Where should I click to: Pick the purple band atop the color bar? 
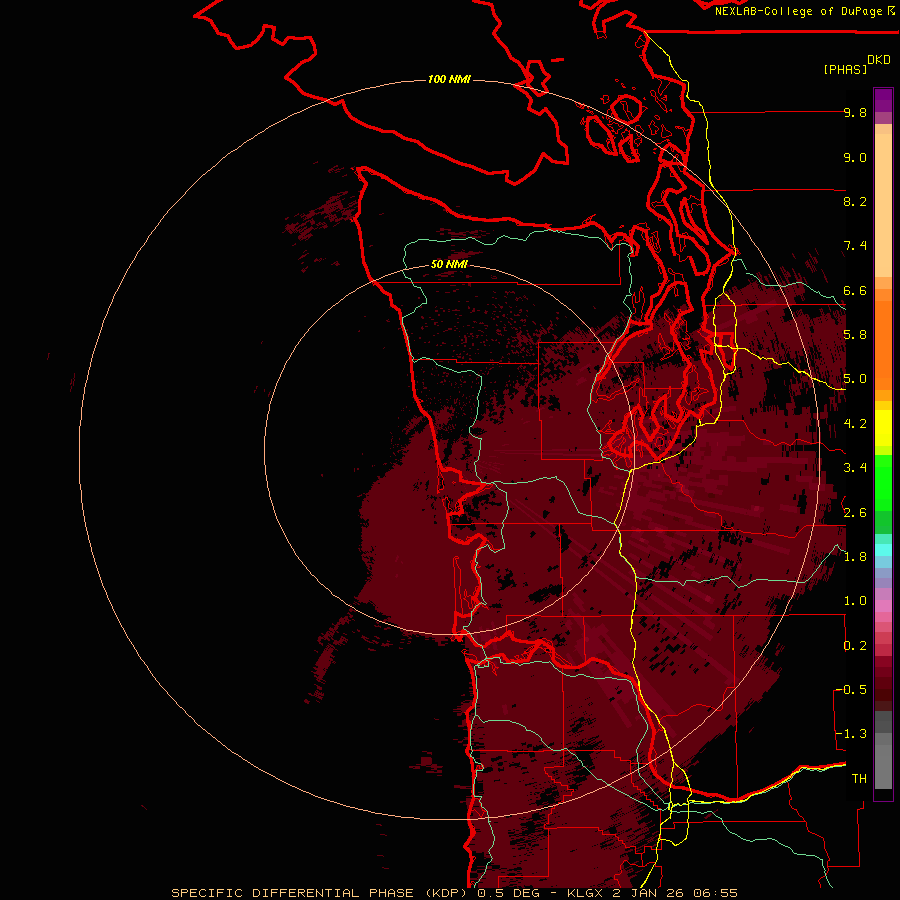(x=883, y=100)
